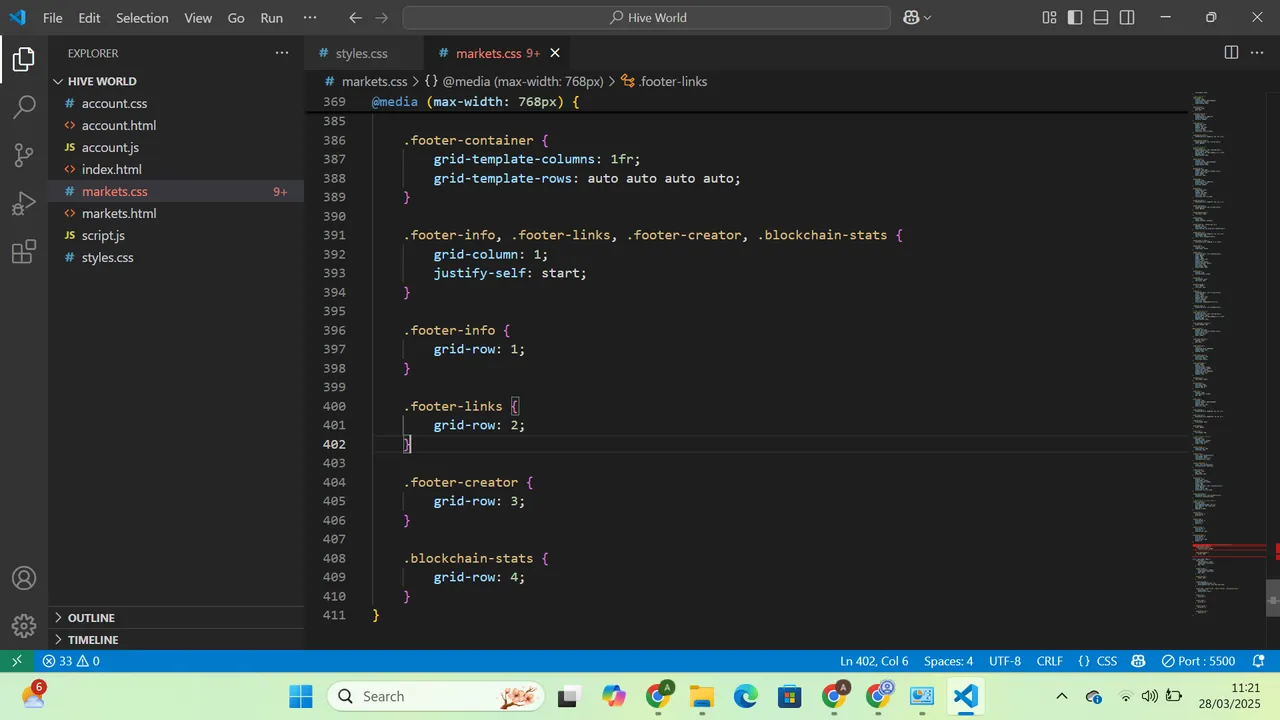
Task: Expand the OUTLINE section
Action: coord(176,618)
